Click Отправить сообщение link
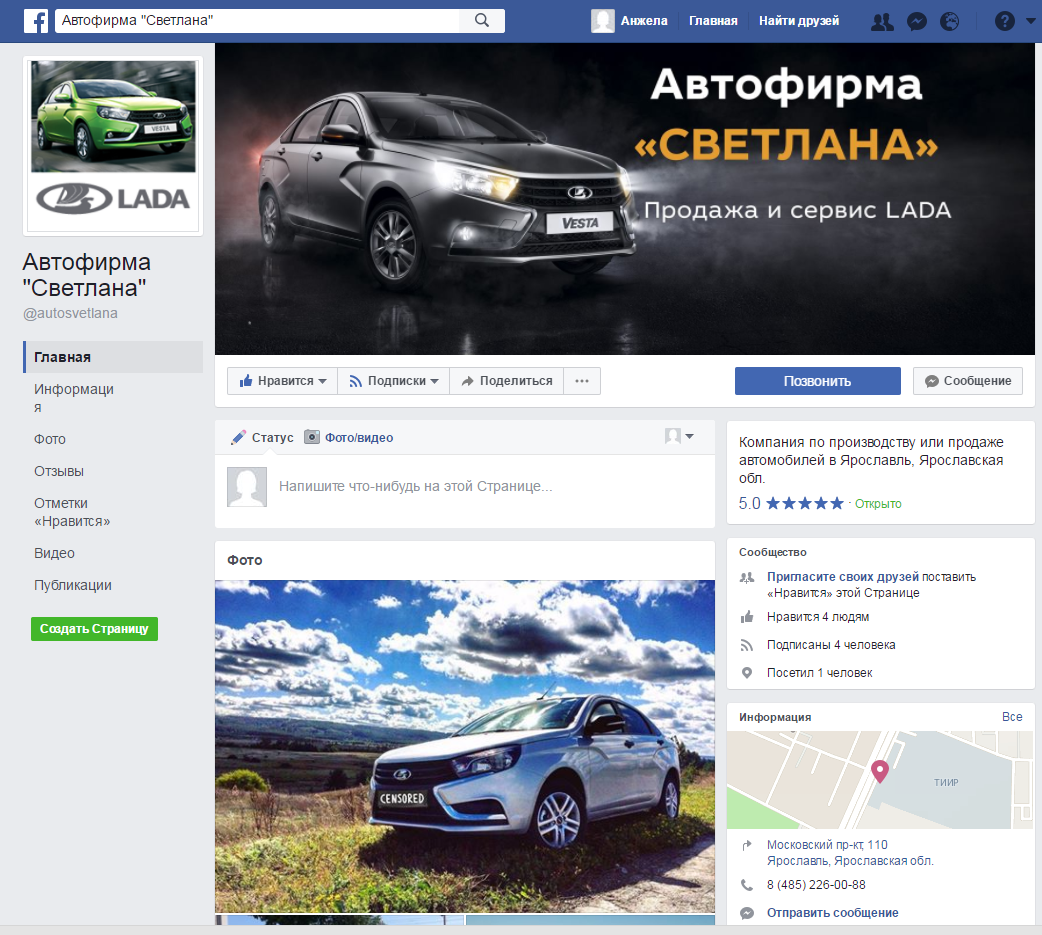 click(832, 912)
